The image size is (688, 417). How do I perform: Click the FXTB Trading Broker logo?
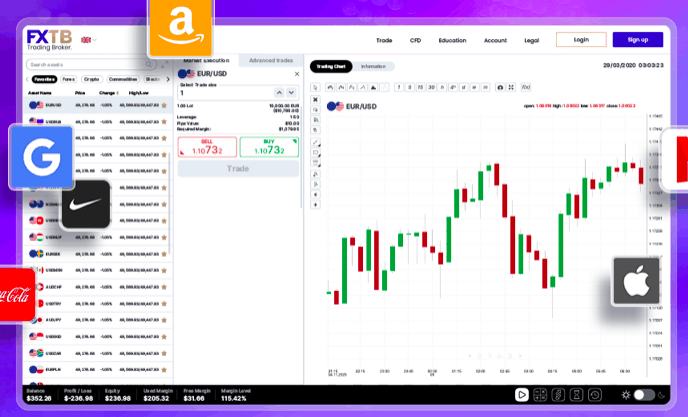coord(49,40)
